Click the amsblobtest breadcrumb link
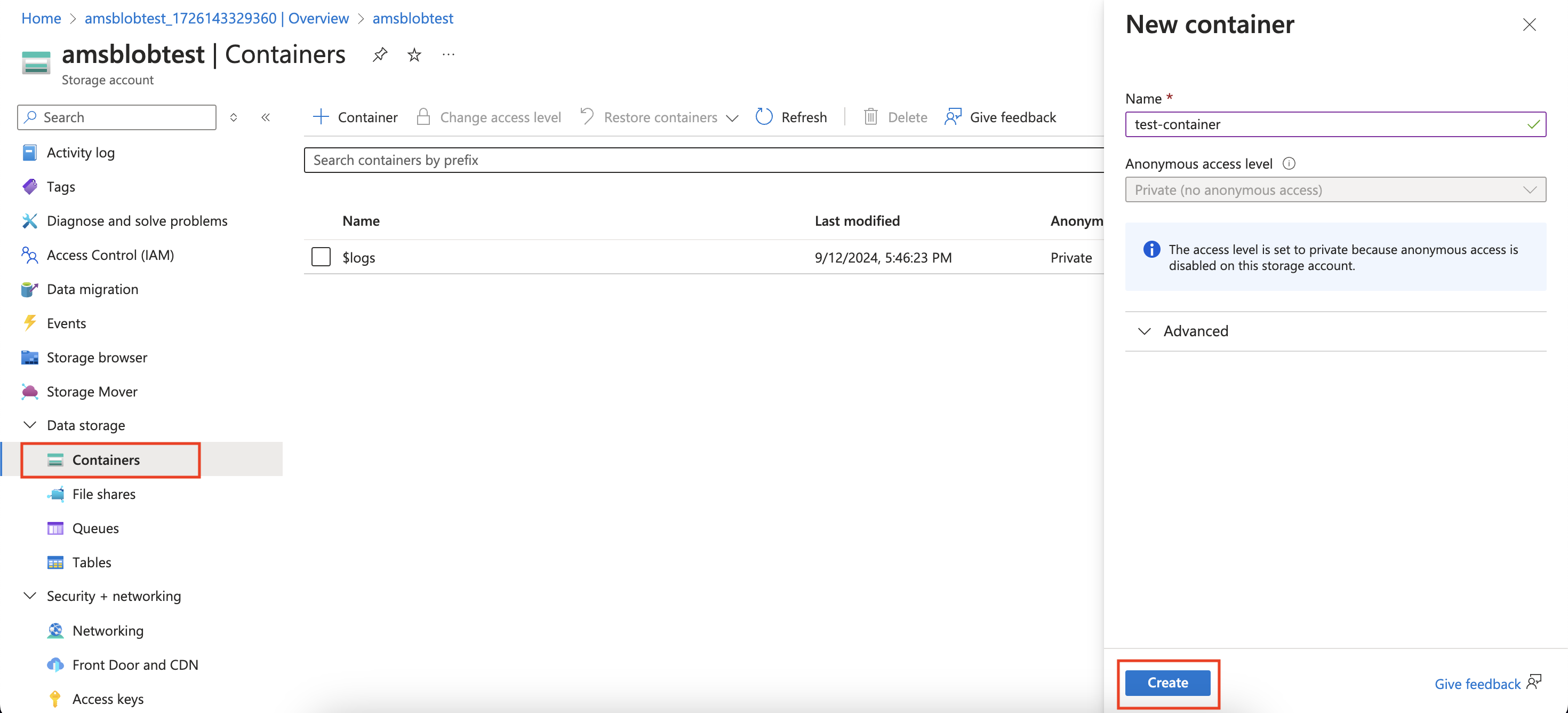This screenshot has width=1568, height=713. click(413, 18)
